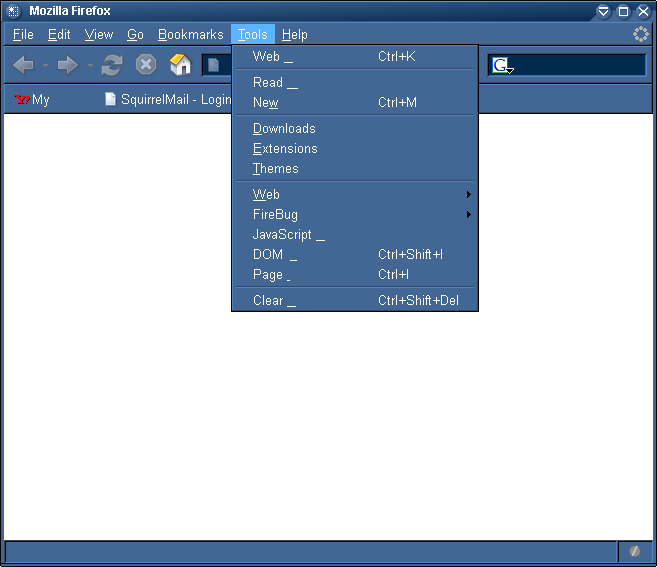
Task: Click the Forward arrow navigation button
Action: point(68,65)
